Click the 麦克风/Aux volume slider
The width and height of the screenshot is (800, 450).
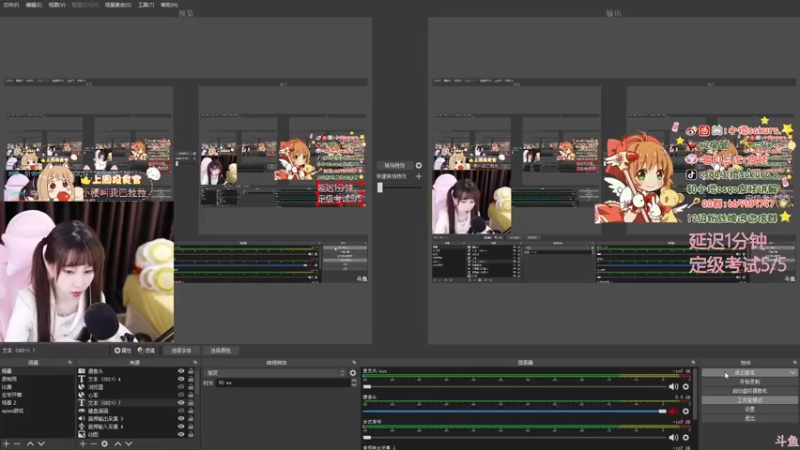(x=515, y=387)
